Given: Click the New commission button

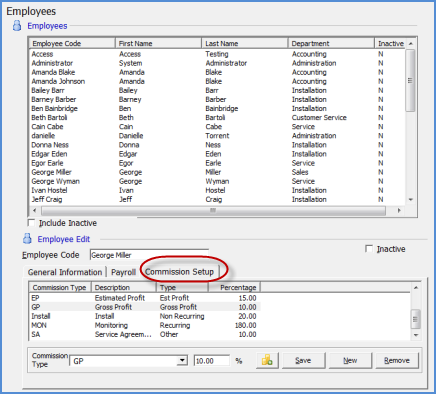Looking at the screenshot, I should (350, 361).
